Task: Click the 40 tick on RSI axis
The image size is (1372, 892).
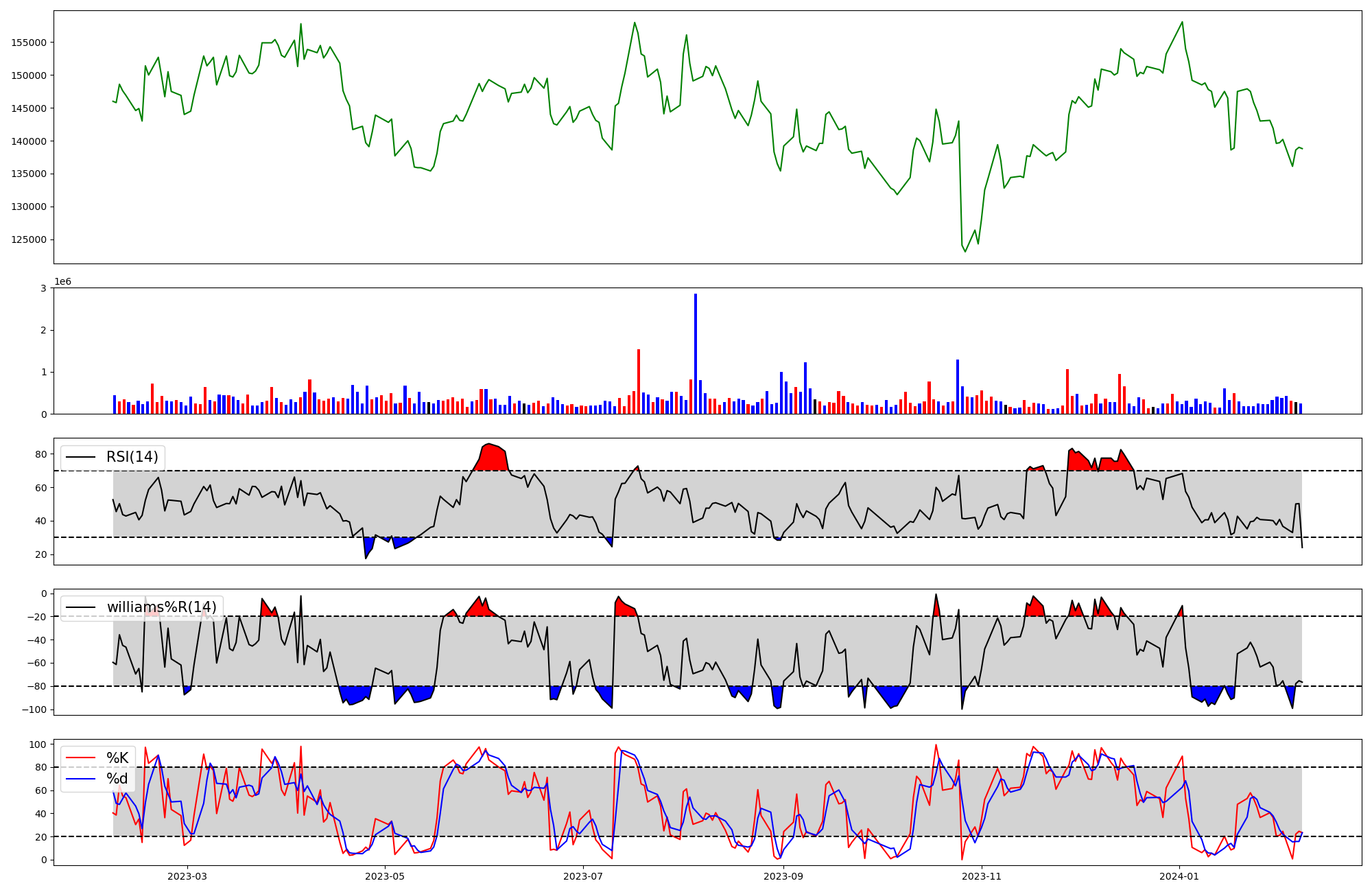Action: click(41, 521)
